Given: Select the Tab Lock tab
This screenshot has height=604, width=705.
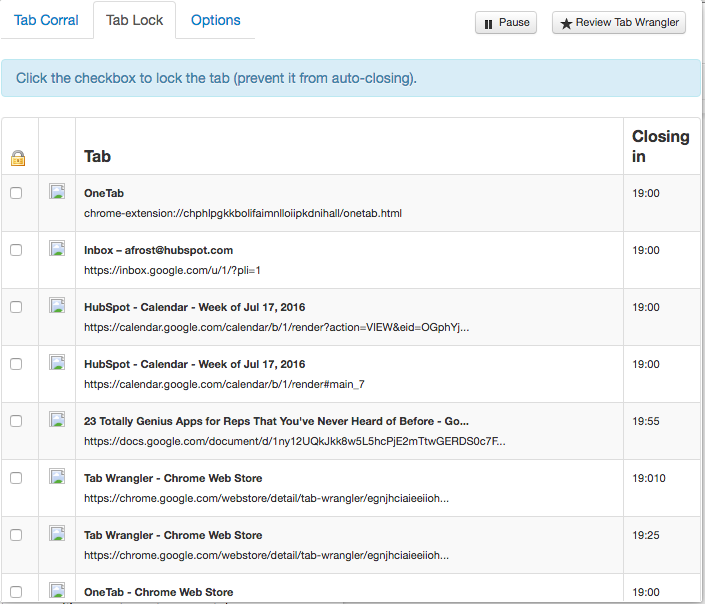Looking at the screenshot, I should 134,20.
